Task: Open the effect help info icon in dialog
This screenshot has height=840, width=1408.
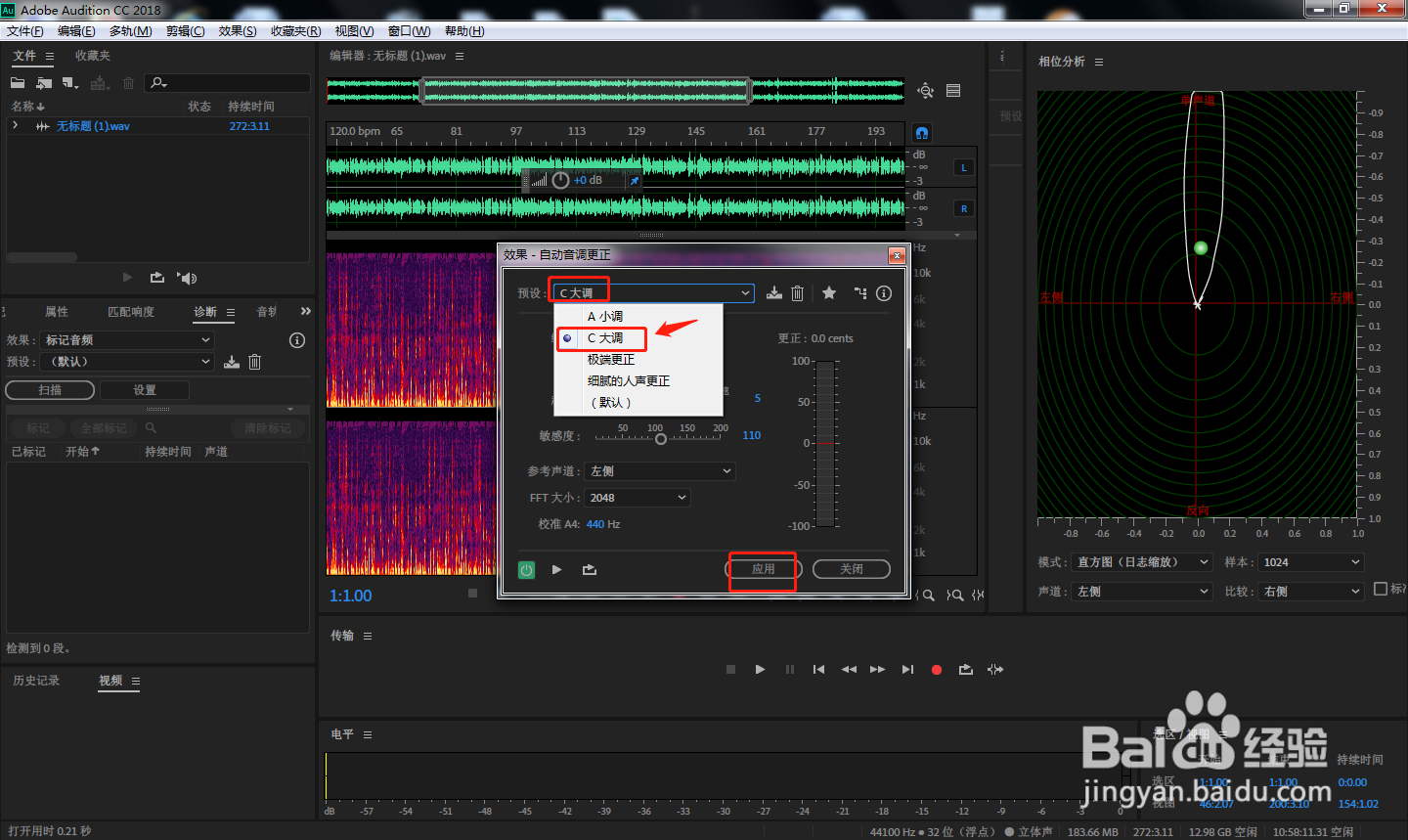Action: [884, 292]
